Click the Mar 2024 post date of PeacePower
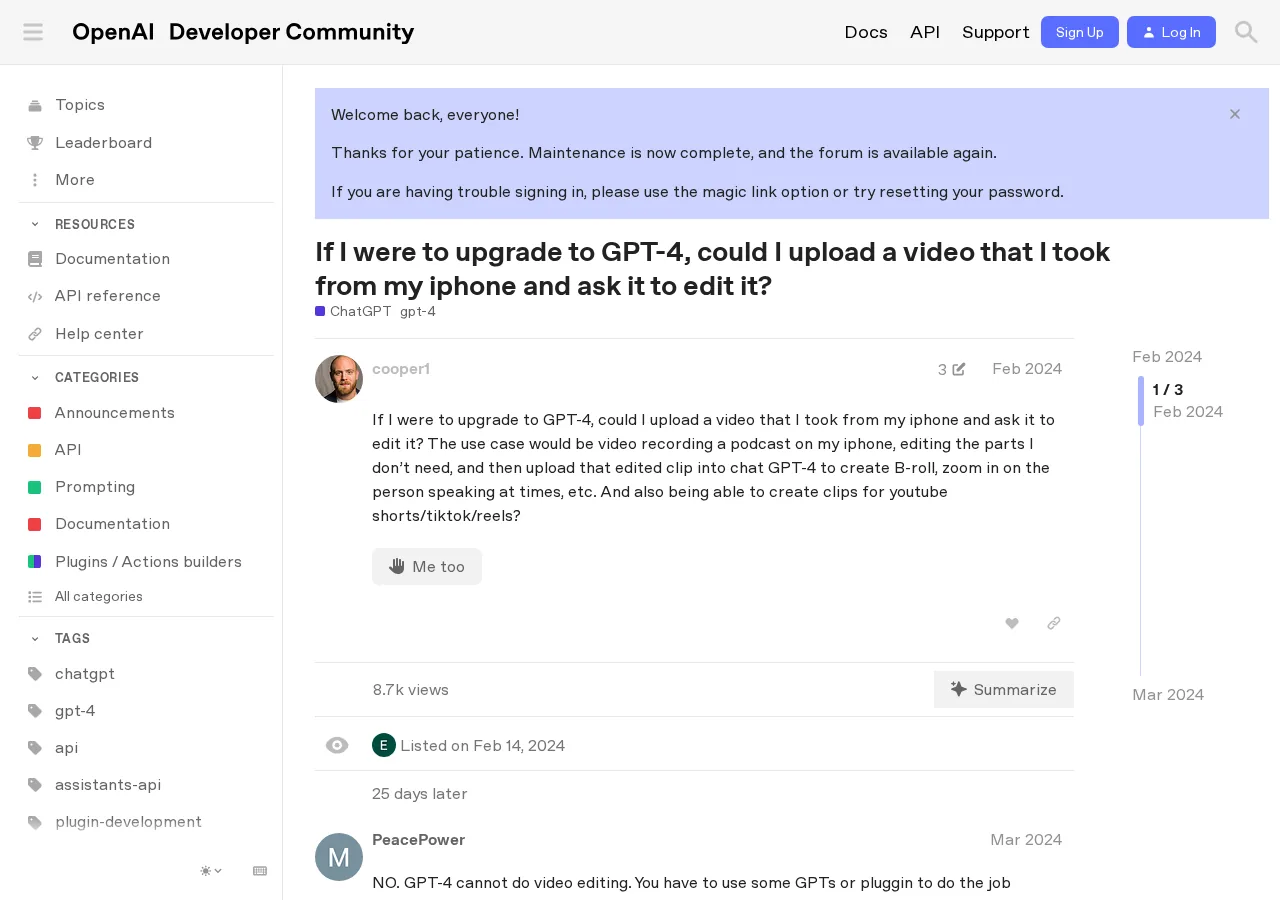Viewport: 1280px width, 900px height. click(1026, 840)
